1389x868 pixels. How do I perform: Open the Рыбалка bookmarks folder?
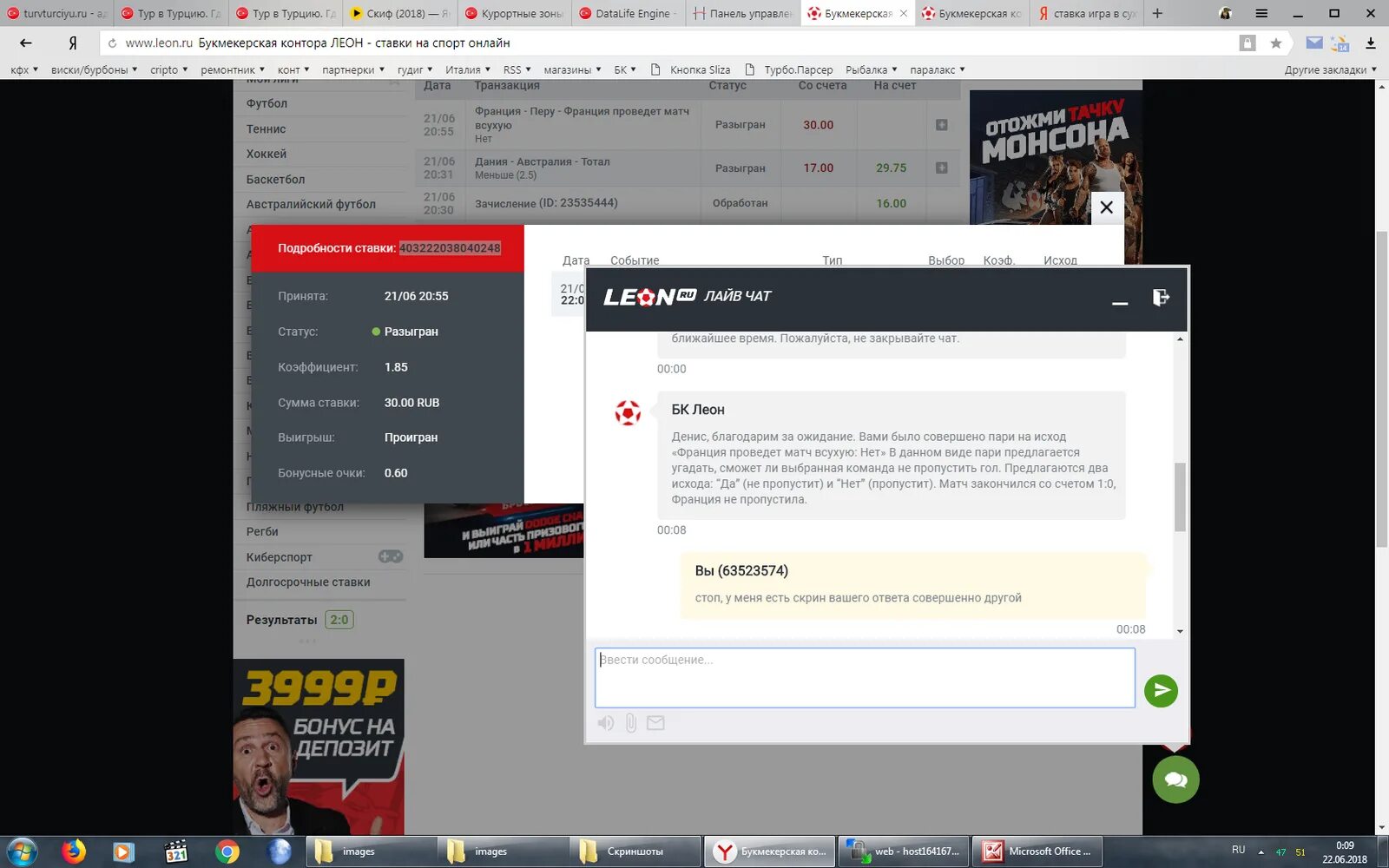pos(872,69)
